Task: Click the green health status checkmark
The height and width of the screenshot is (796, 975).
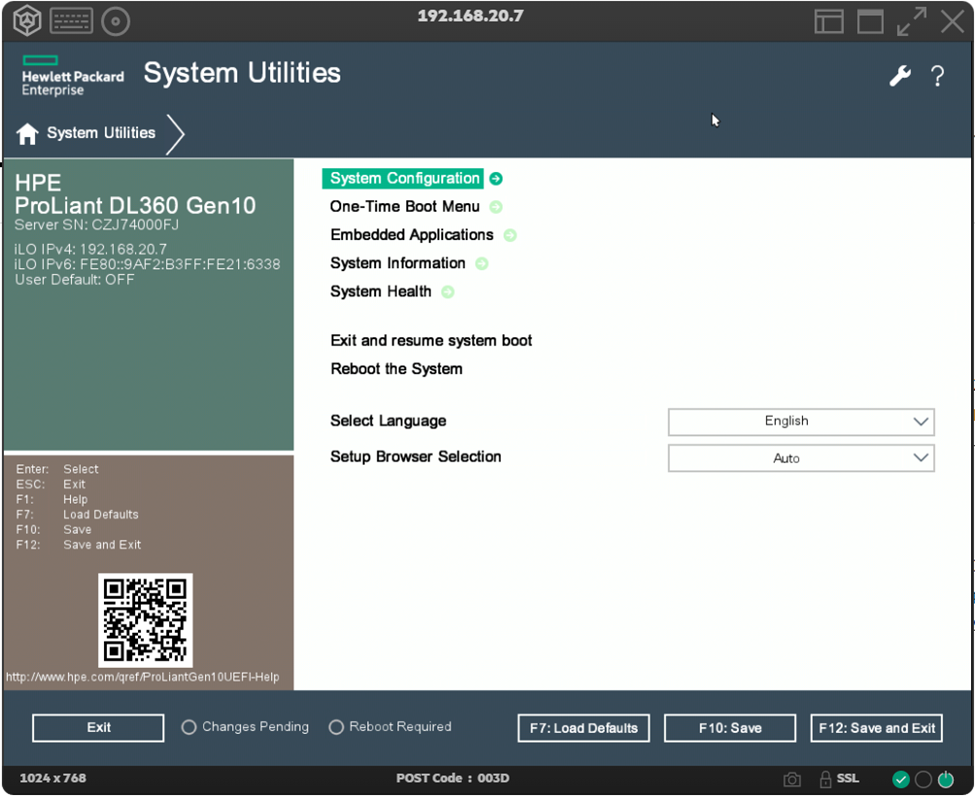Action: click(x=901, y=779)
